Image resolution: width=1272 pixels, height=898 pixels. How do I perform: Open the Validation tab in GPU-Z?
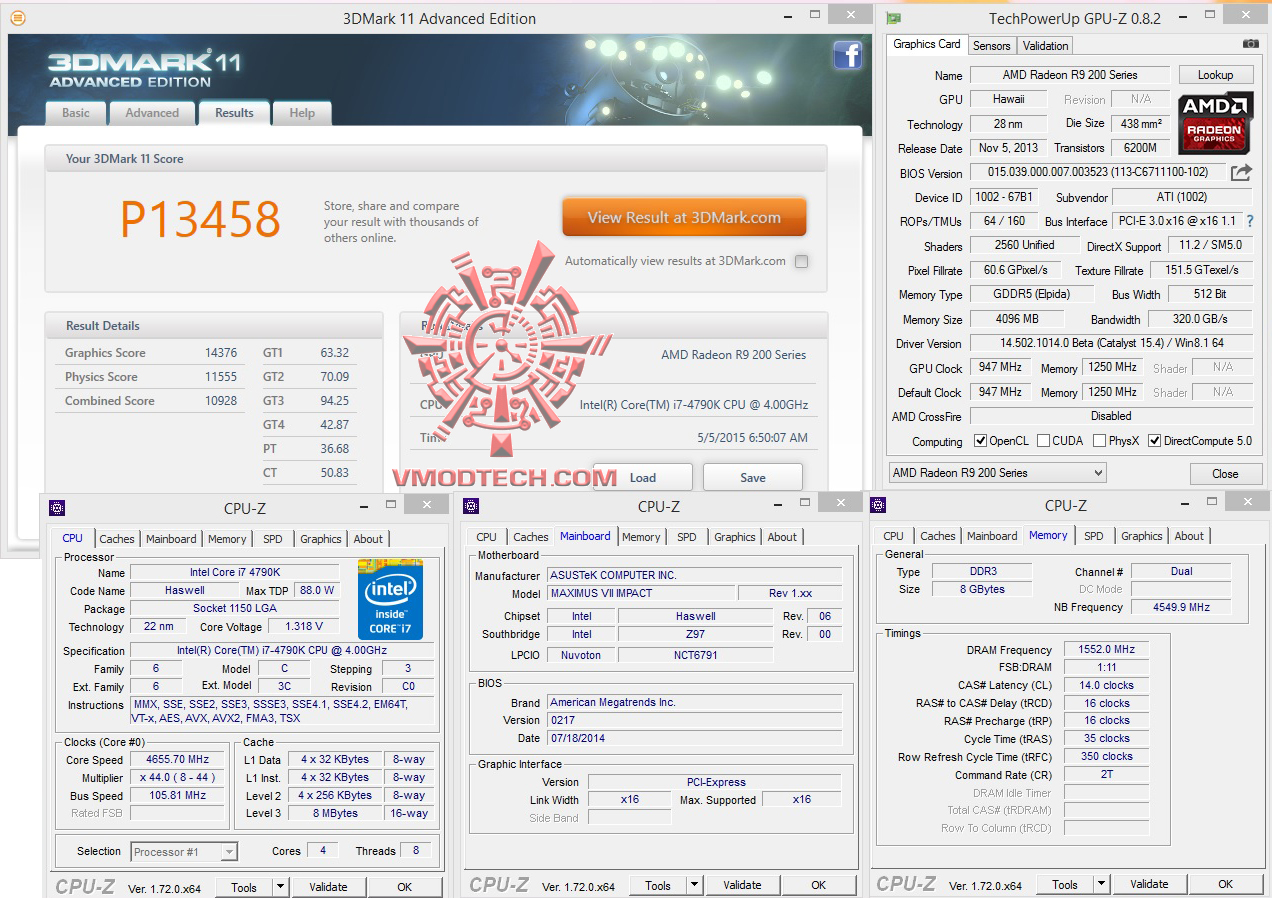coord(1046,46)
